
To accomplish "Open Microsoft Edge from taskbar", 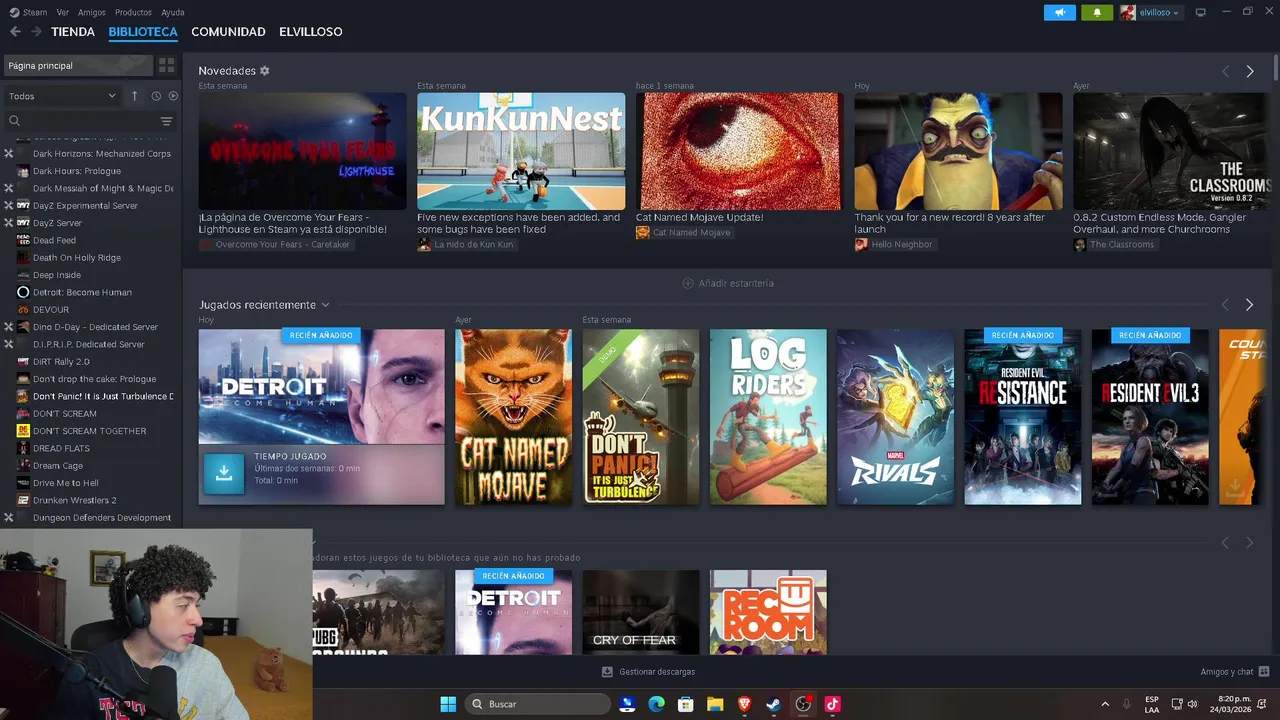I will coord(656,704).
